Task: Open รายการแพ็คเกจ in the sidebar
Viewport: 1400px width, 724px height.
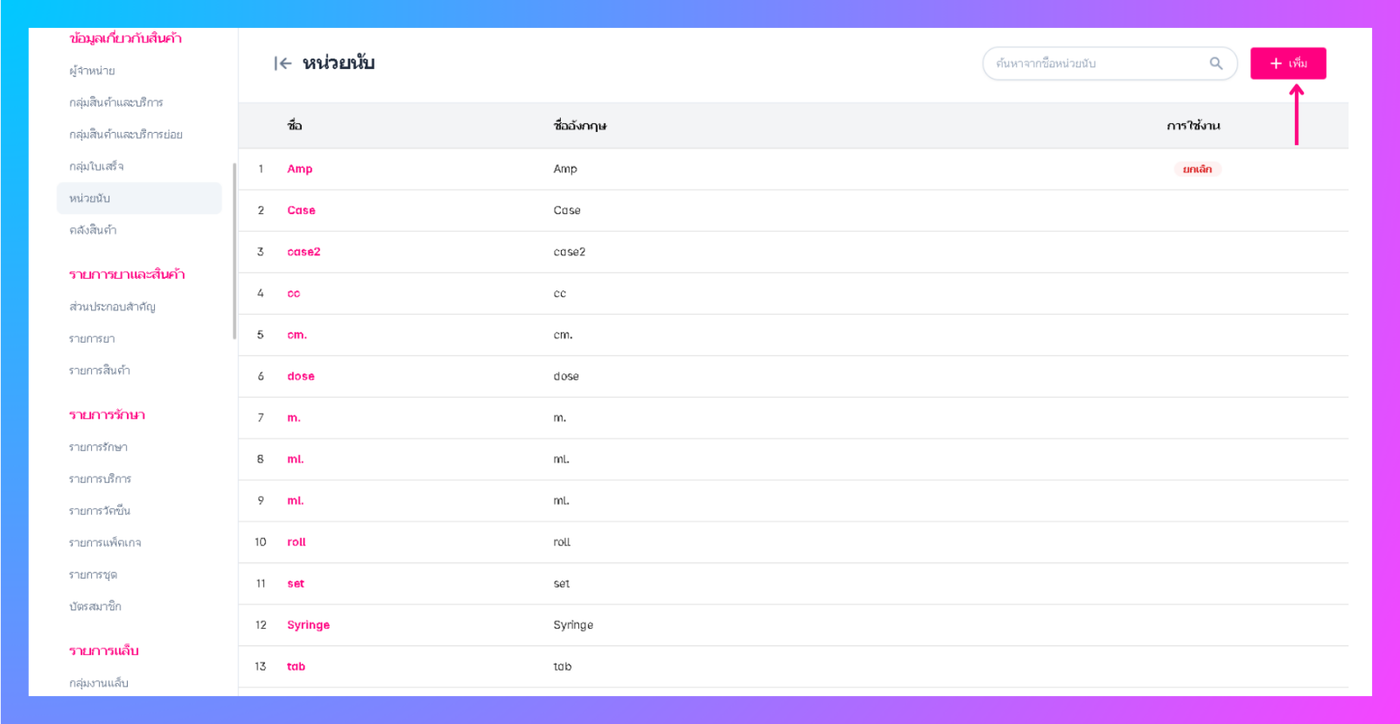Action: [105, 543]
